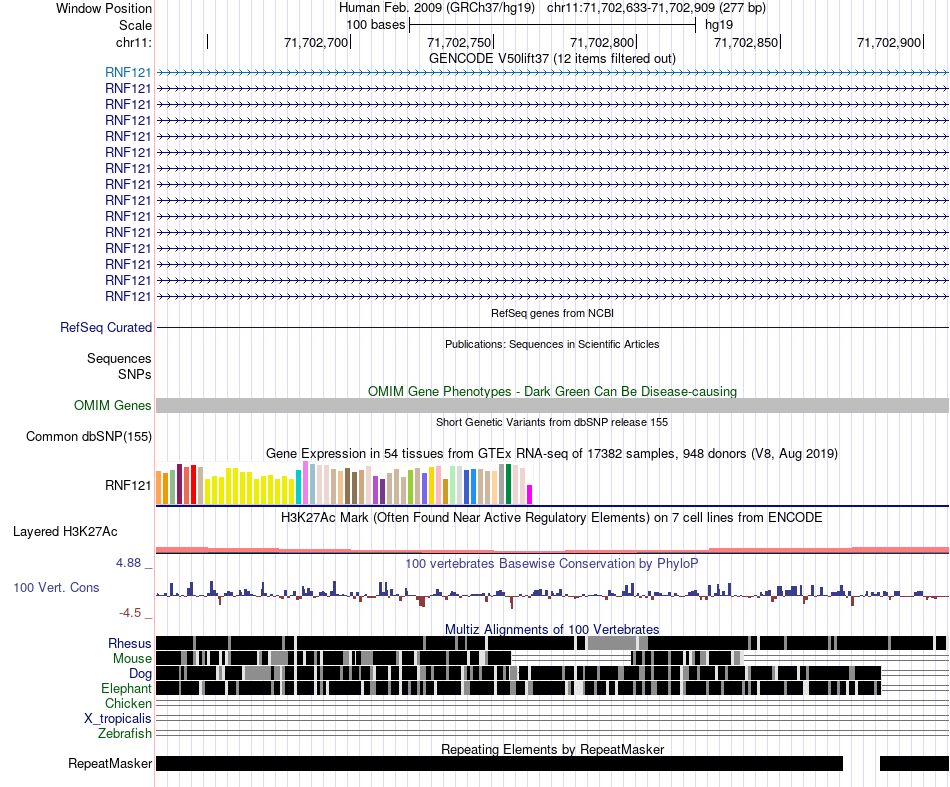Image resolution: width=950 pixels, height=787 pixels.
Task: Open '100 vertebrates Basewise Conservation by PhyloP' title
Action: pos(552,563)
